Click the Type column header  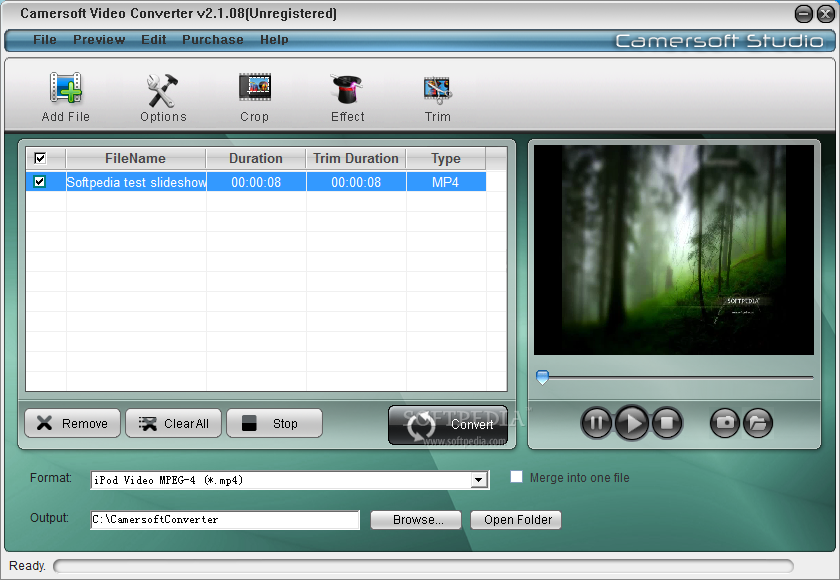tap(446, 159)
